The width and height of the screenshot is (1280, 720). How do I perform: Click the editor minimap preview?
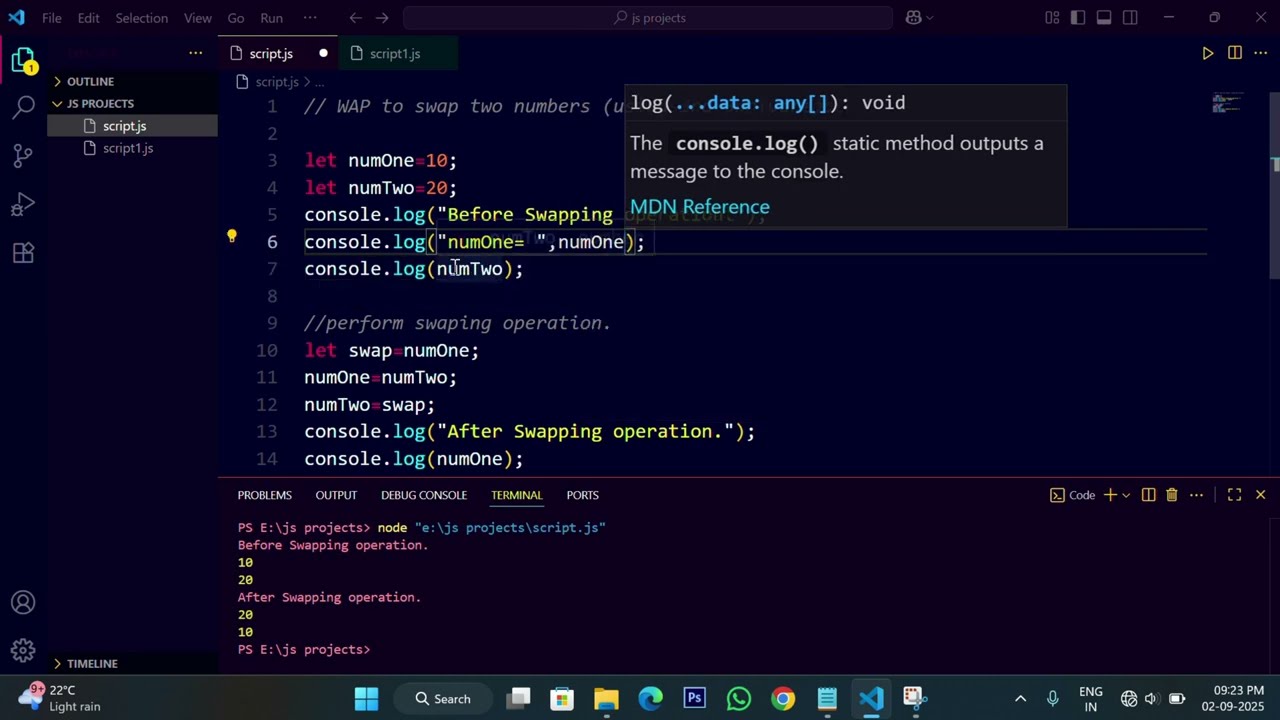(x=1227, y=103)
